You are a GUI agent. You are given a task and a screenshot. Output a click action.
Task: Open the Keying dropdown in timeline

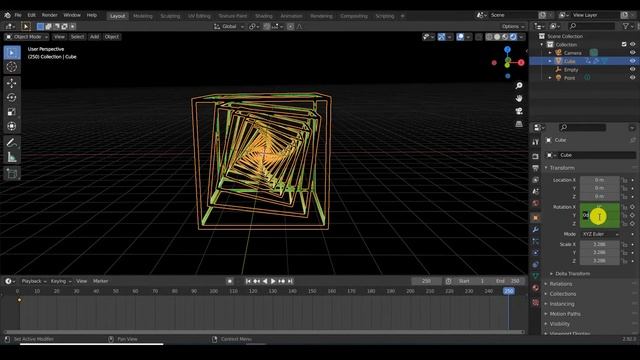click(61, 281)
